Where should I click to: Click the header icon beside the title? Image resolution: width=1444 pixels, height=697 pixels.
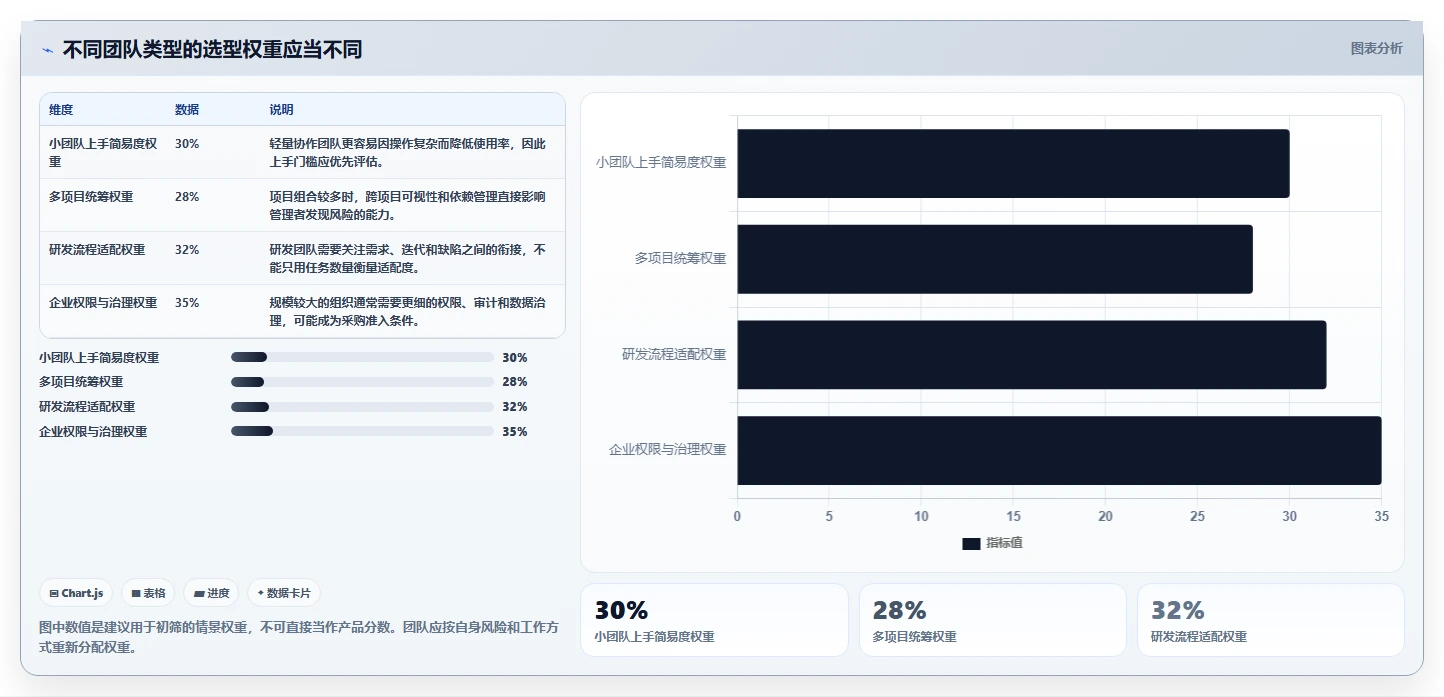pyautogui.click(x=47, y=50)
